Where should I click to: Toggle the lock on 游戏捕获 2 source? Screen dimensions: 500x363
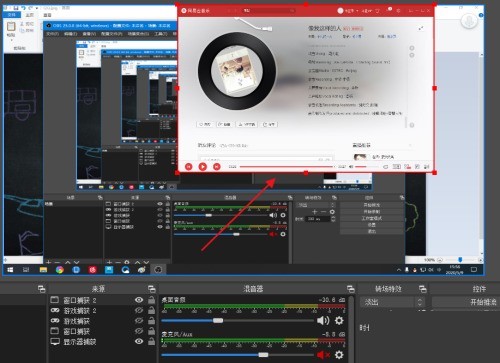[x=151, y=310]
